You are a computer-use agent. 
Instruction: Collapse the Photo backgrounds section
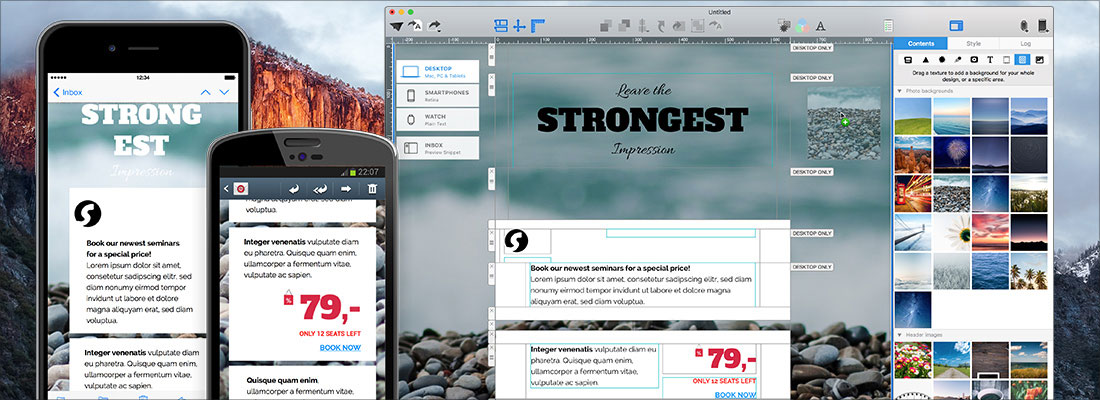click(x=899, y=91)
